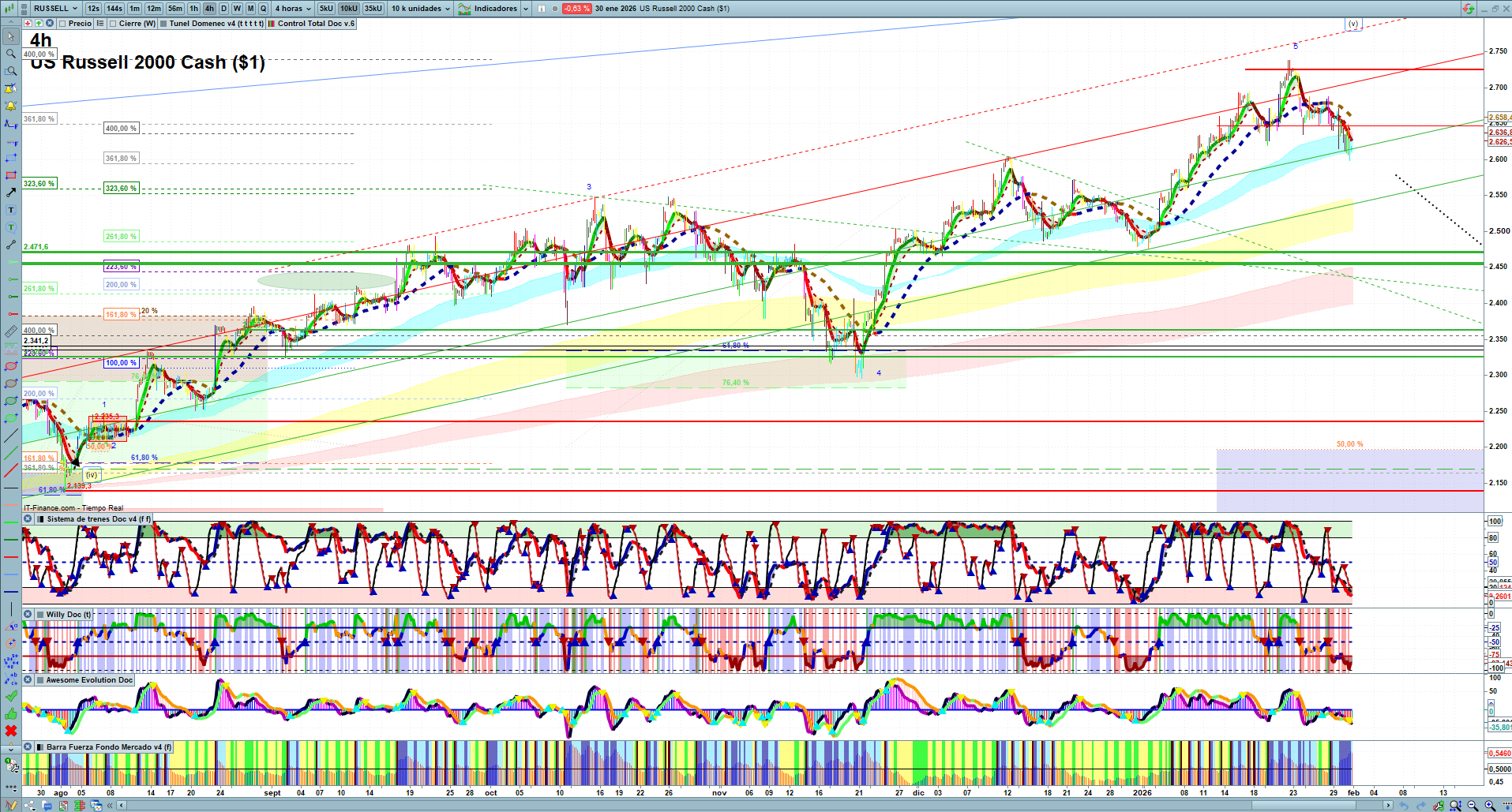Switch to the 1h timeframe
Image resolution: width=1512 pixels, height=812 pixels.
click(193, 9)
